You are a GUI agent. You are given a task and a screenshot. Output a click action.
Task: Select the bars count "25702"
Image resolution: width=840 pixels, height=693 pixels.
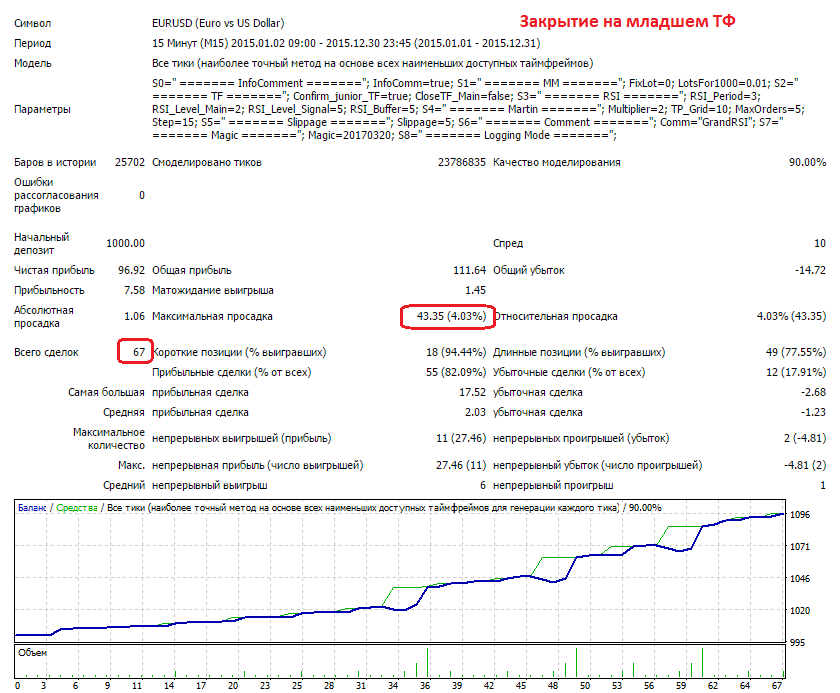pos(130,162)
